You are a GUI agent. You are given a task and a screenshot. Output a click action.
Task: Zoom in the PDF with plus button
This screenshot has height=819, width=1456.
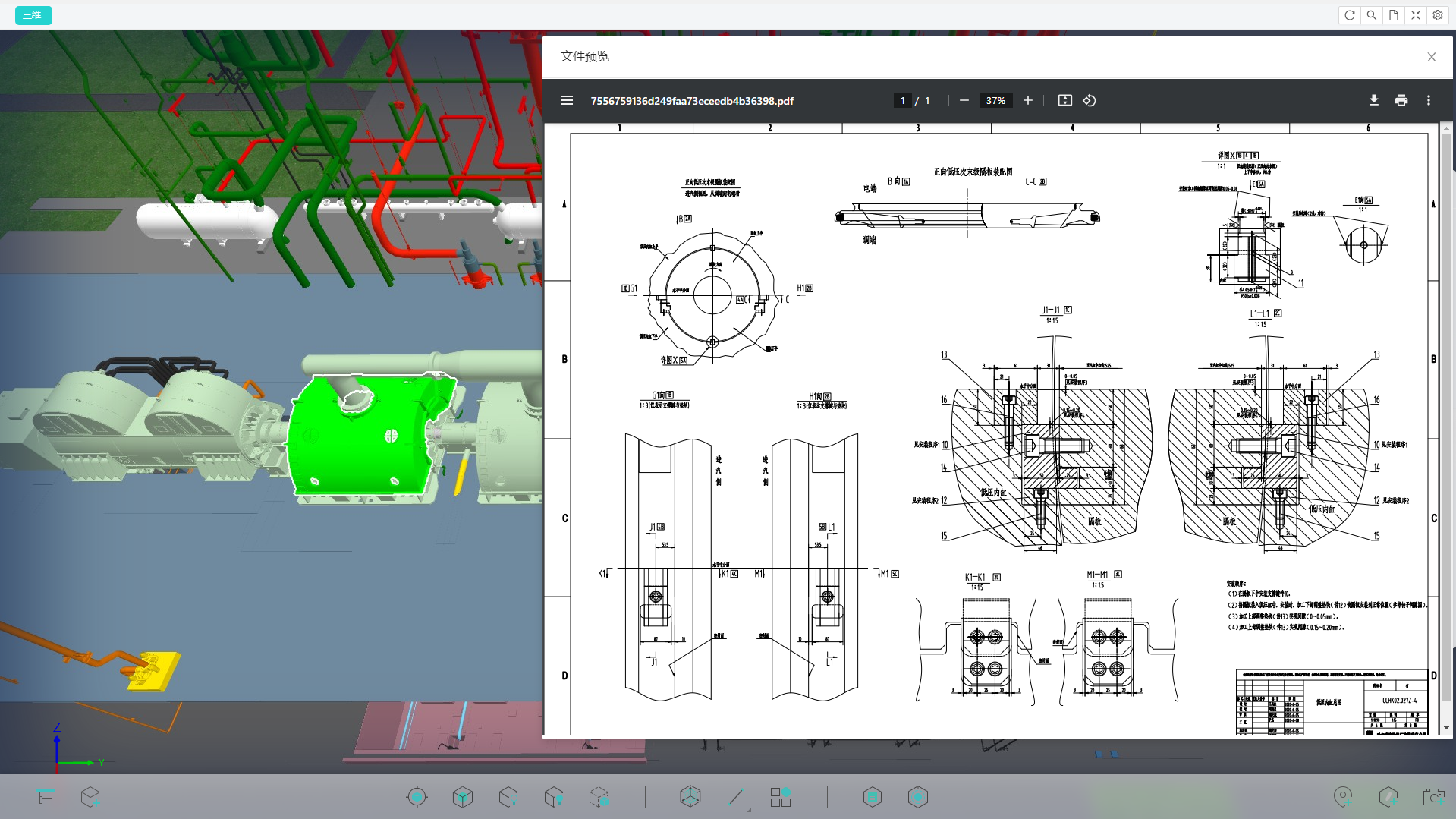(1028, 100)
